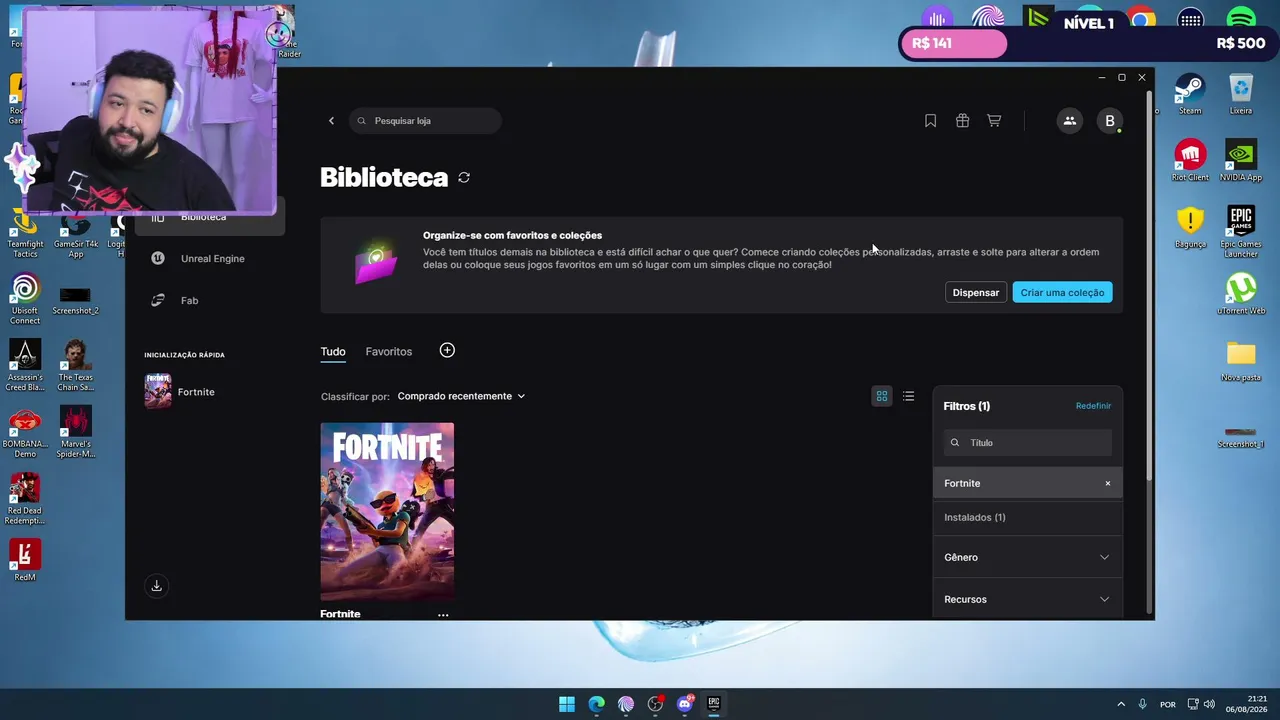The image size is (1280, 720).
Task: Open the downloads icon in the sidebar
Action: (156, 586)
